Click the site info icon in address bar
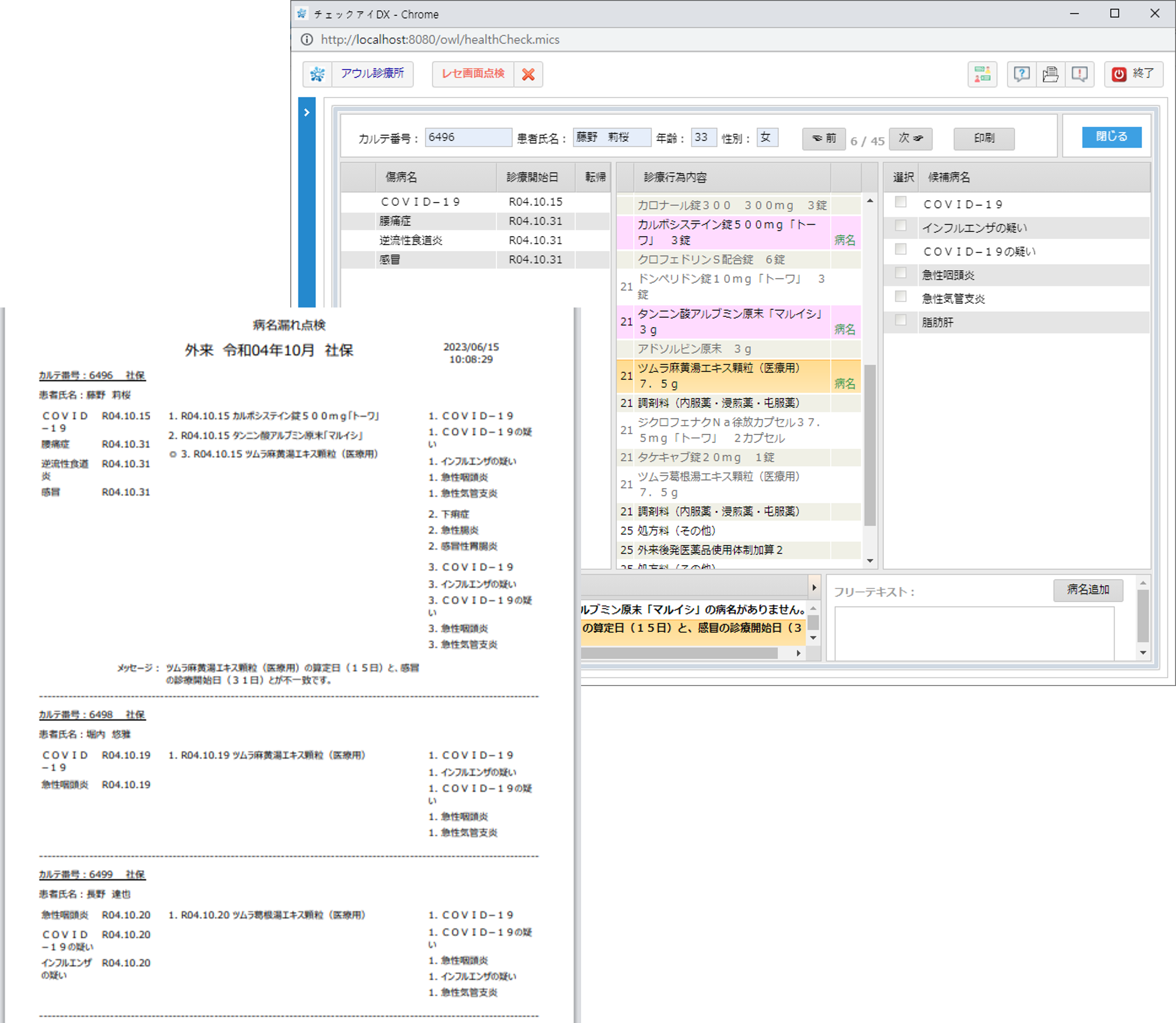The height and width of the screenshot is (1023, 1176). pyautogui.click(x=306, y=39)
